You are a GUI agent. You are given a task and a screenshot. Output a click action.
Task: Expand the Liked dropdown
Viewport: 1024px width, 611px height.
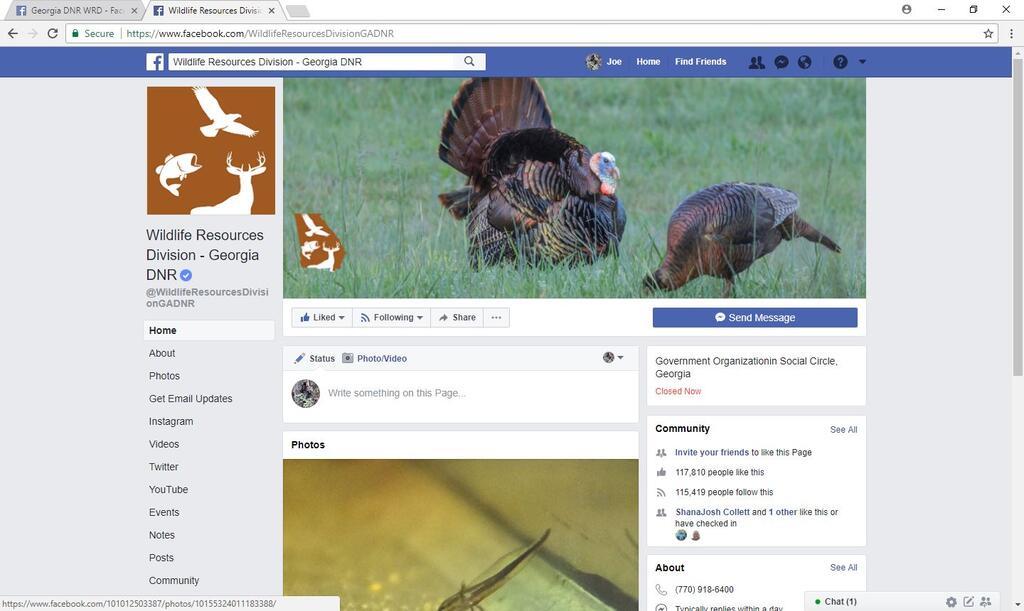coord(322,317)
